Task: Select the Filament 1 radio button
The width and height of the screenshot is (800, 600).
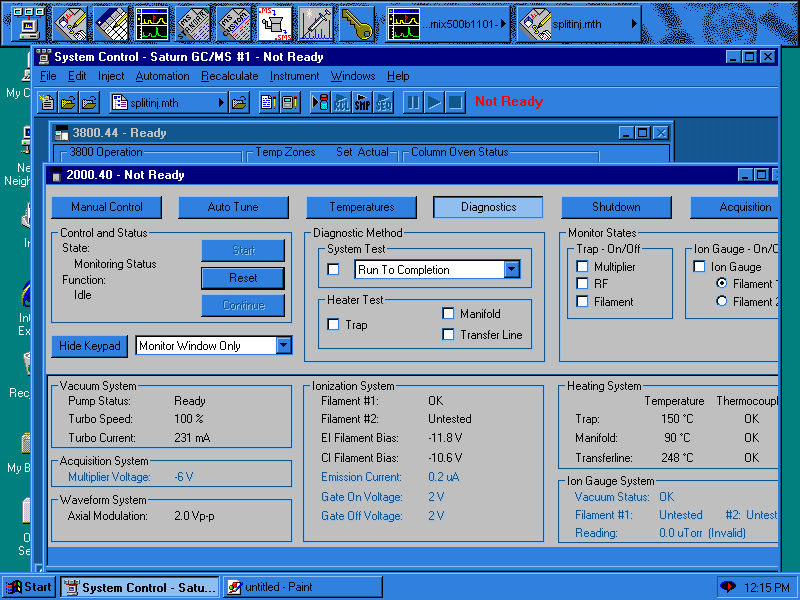Action: 721,283
